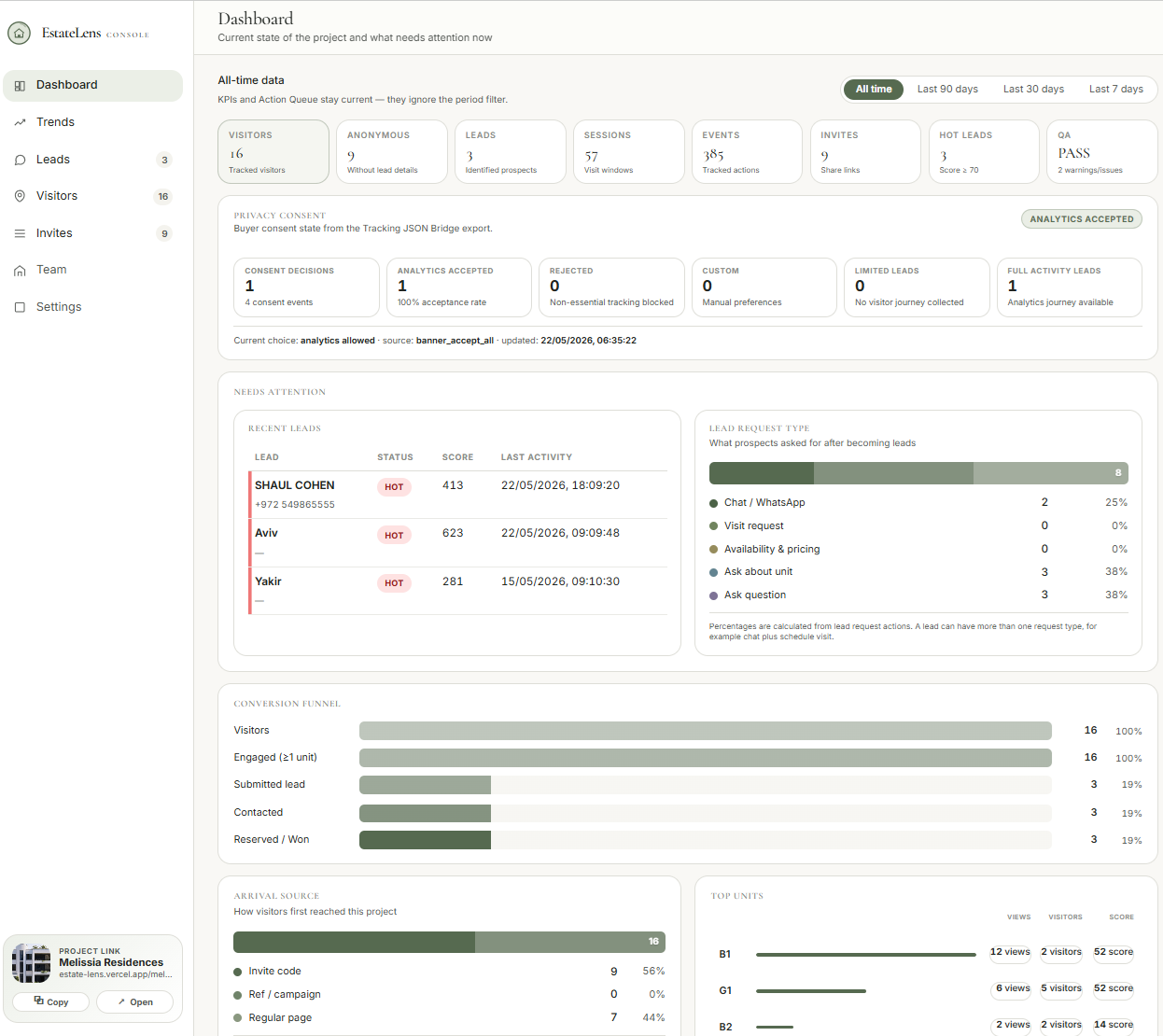Select the Events KPI card
1163x1036 pixels.
click(x=747, y=151)
